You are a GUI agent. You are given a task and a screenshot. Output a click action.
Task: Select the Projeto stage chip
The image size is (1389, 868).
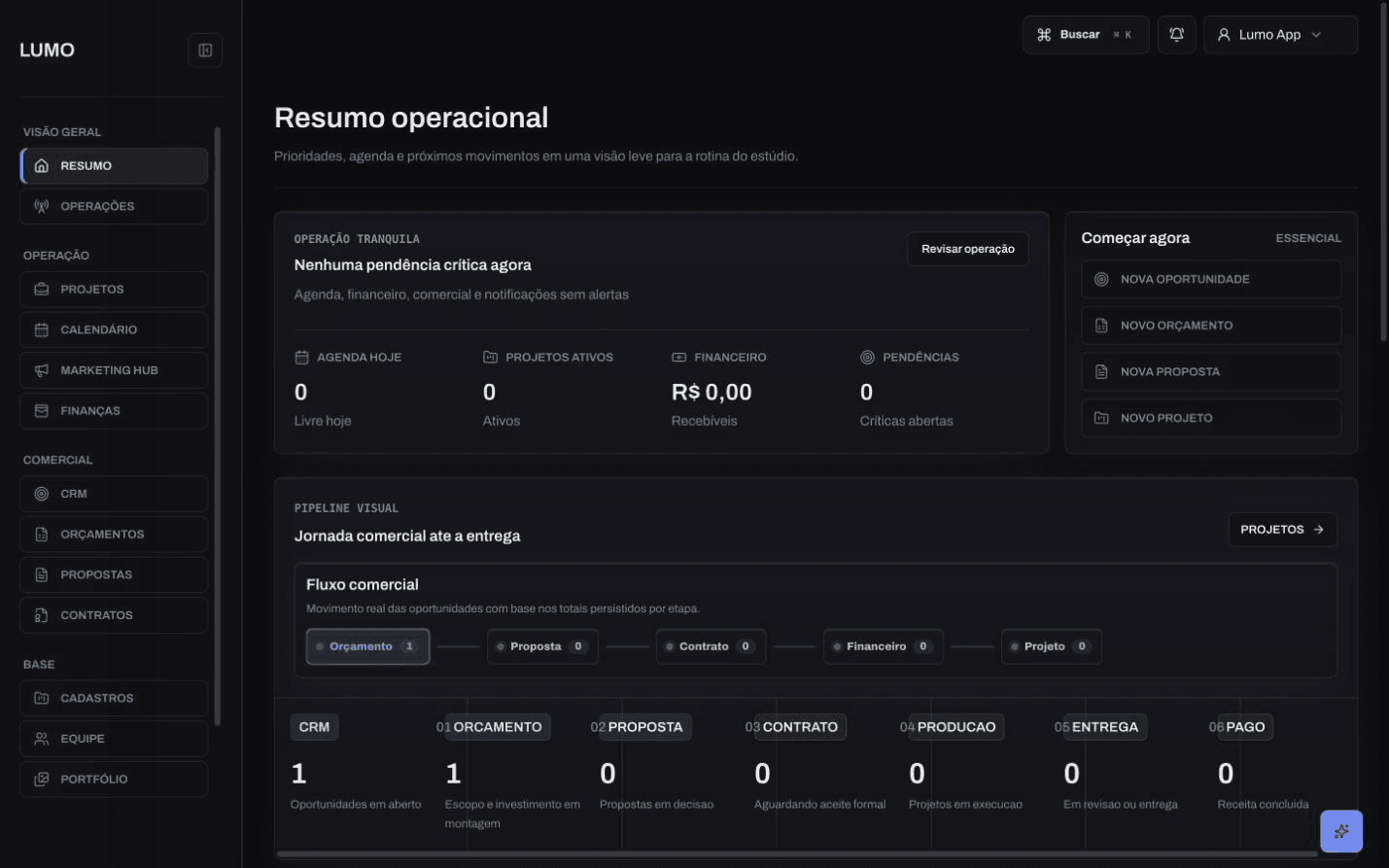pos(1051,647)
